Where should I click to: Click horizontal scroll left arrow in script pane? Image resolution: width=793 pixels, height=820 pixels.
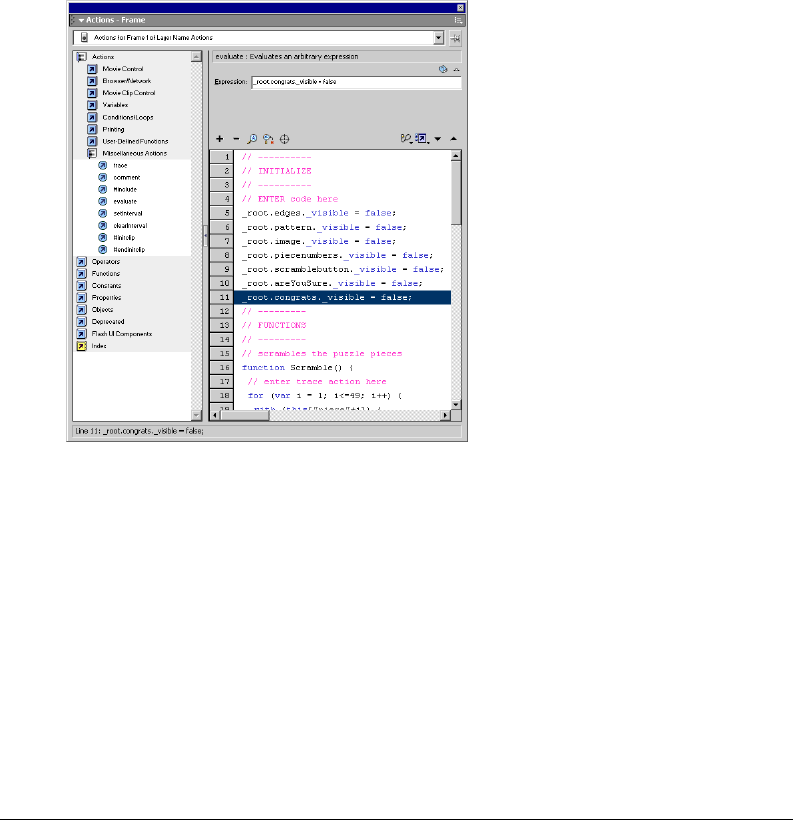(214, 416)
